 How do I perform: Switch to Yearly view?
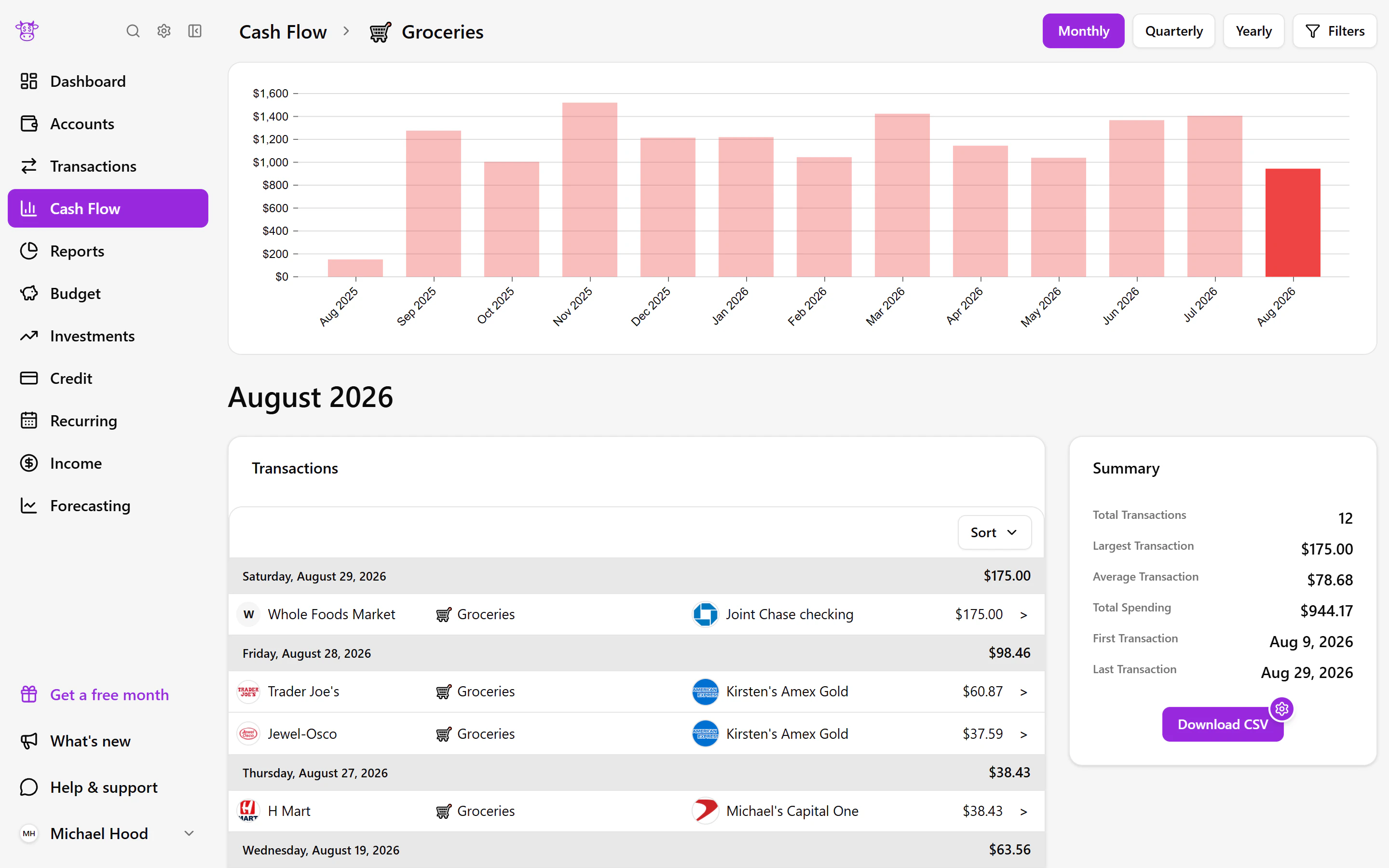(x=1253, y=31)
